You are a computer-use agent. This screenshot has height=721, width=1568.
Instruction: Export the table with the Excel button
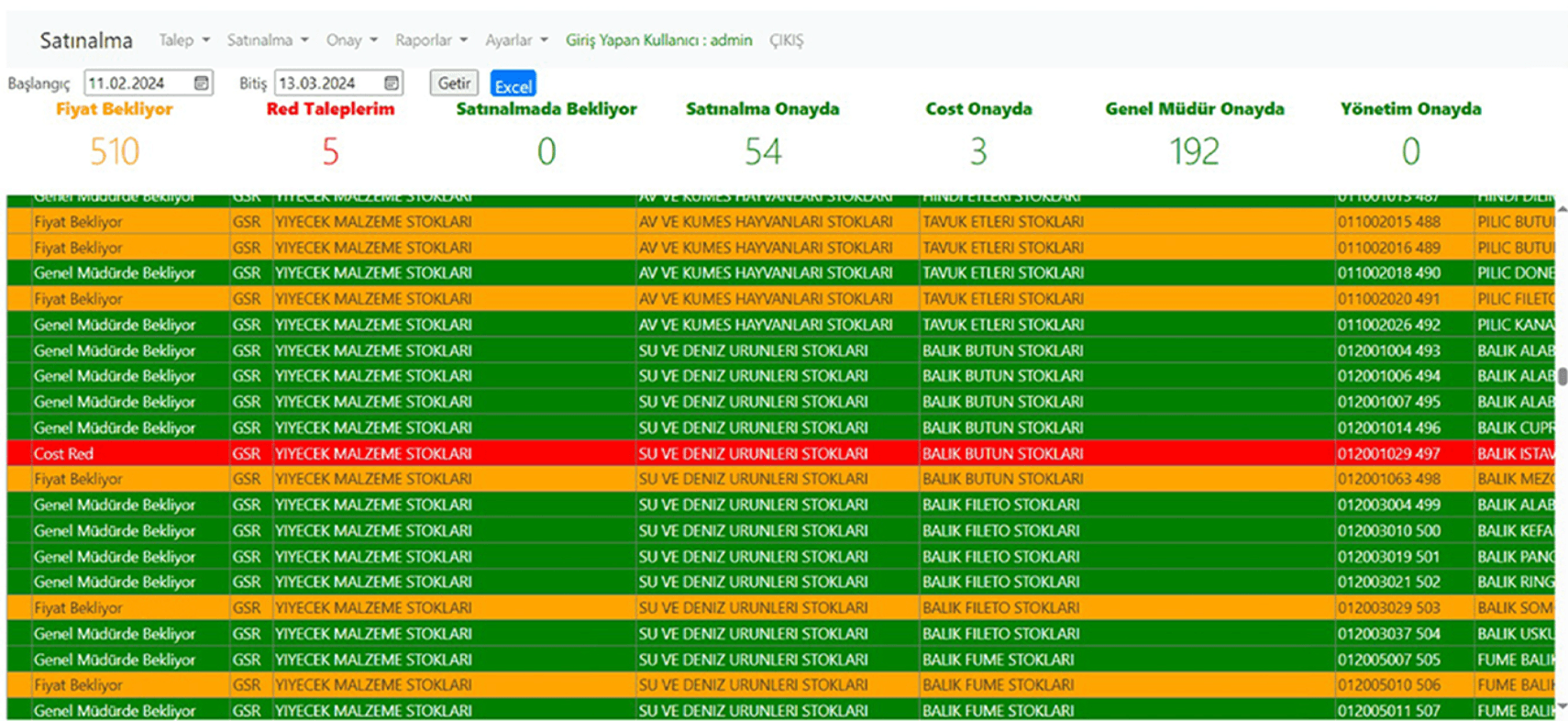(513, 84)
